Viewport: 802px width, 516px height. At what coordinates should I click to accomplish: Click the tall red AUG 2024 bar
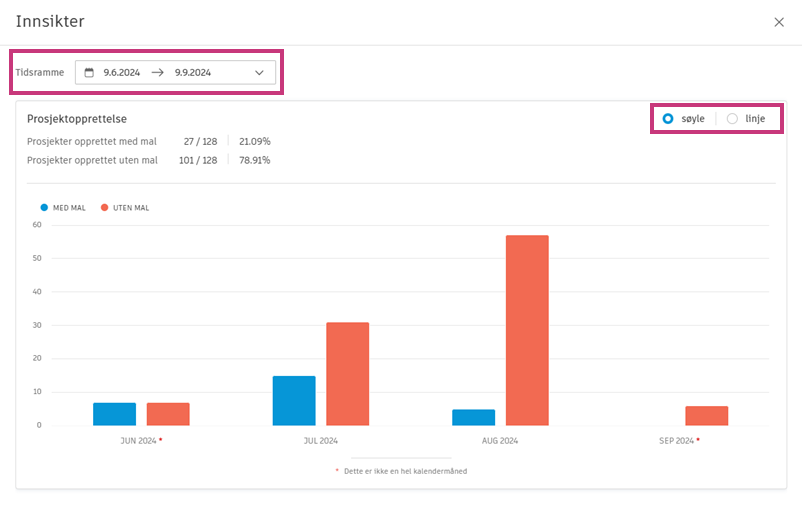(527, 330)
